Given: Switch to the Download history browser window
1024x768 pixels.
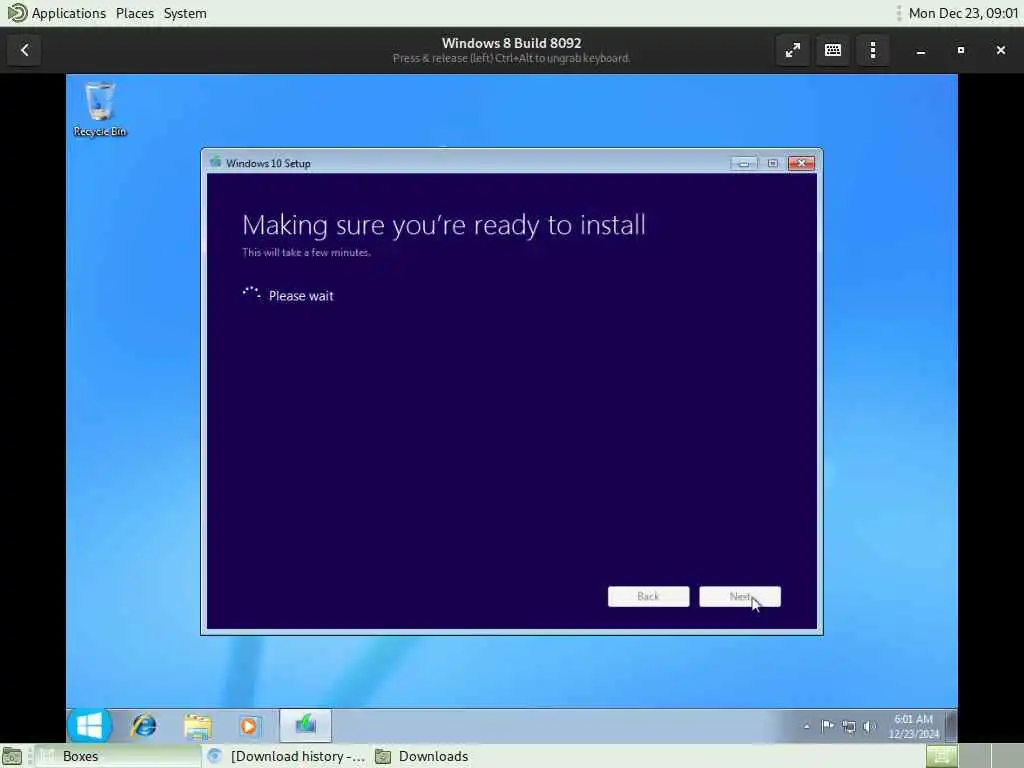Looking at the screenshot, I should (x=286, y=756).
